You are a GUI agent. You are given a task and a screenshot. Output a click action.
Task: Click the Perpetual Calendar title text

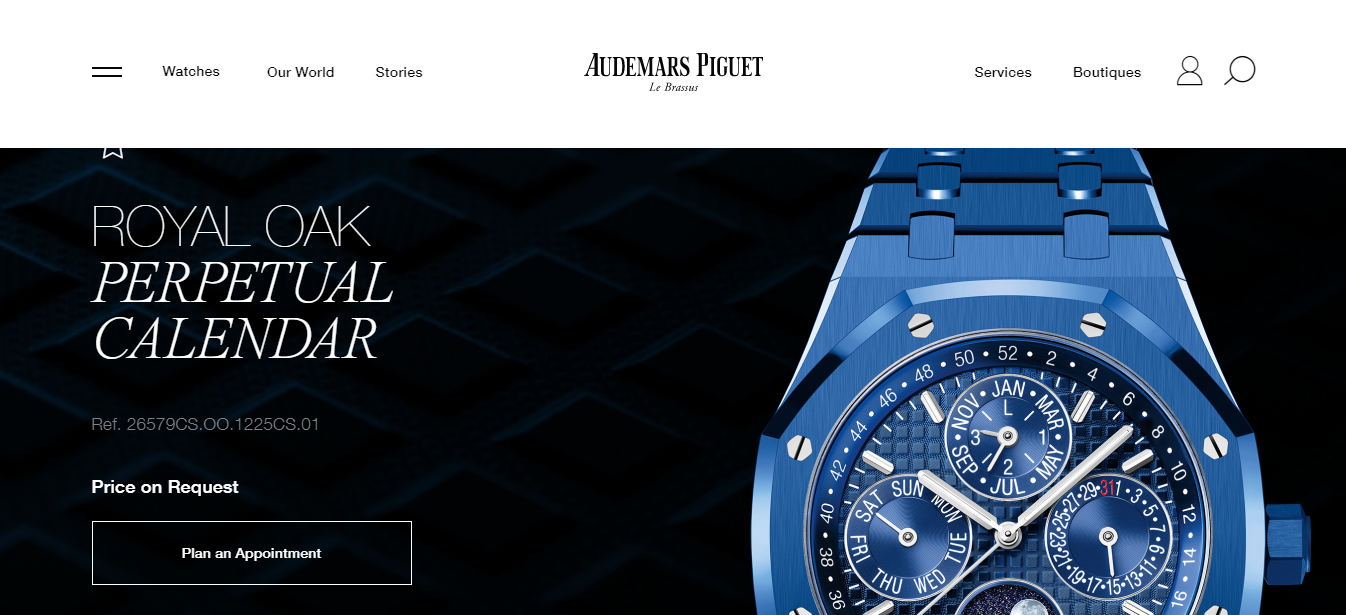pyautogui.click(x=243, y=311)
